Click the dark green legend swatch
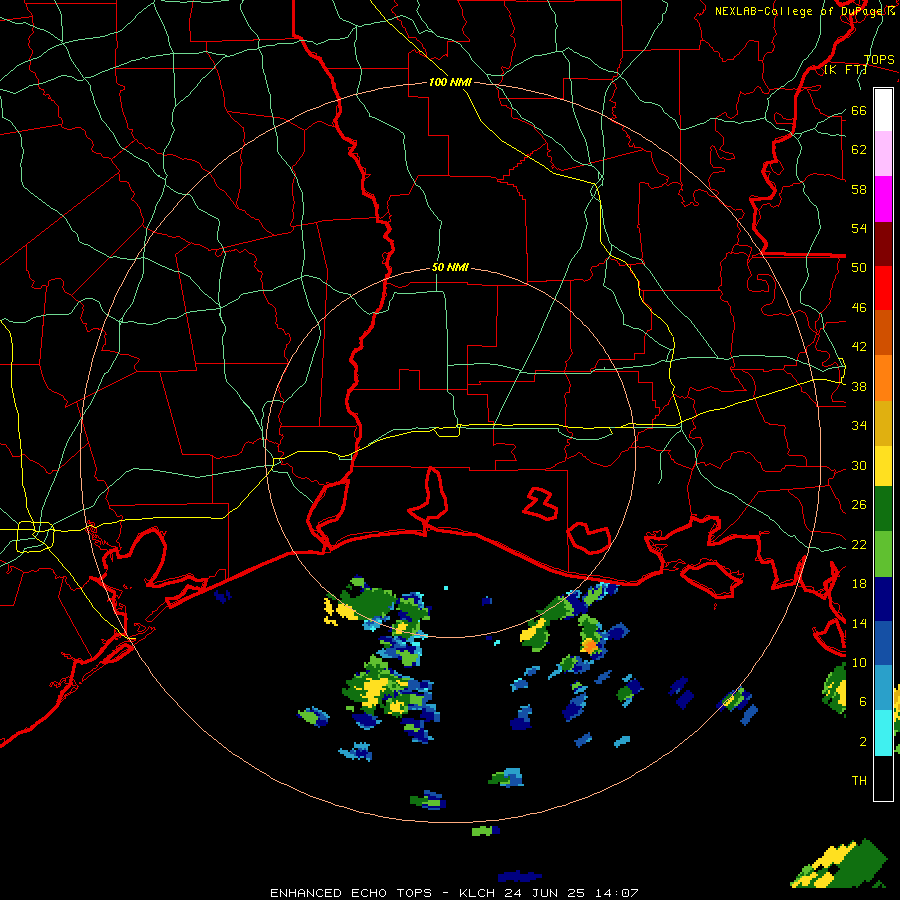Screen dimensions: 900x900 click(883, 509)
